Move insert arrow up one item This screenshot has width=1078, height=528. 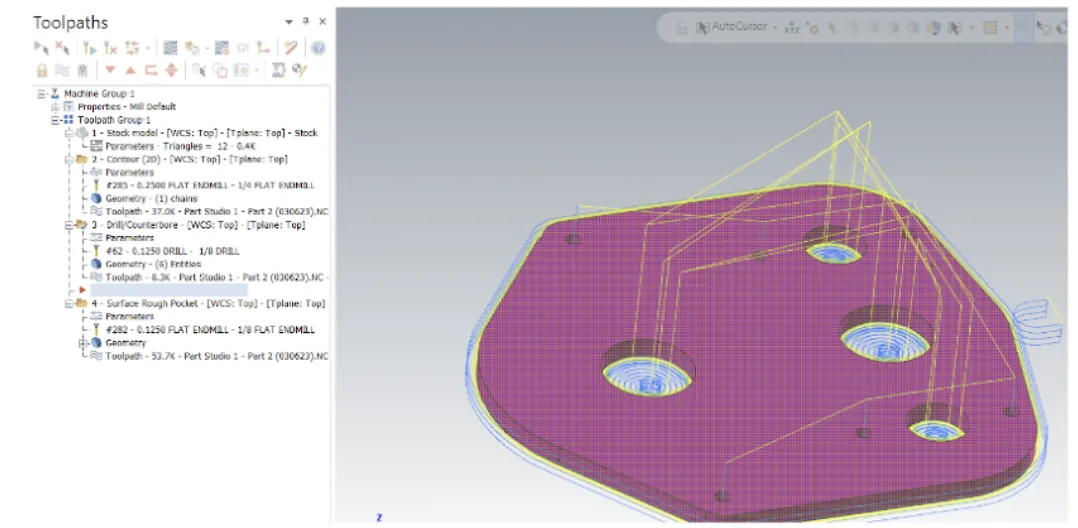click(x=130, y=69)
